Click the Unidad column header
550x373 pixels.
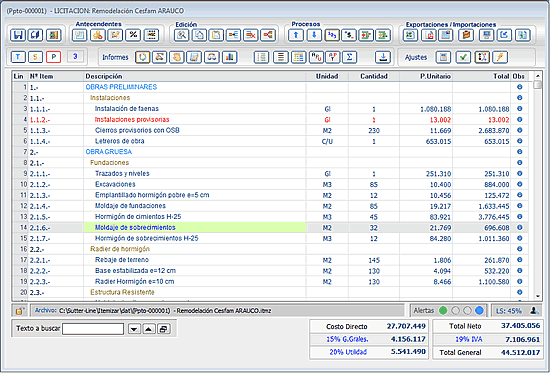click(327, 76)
